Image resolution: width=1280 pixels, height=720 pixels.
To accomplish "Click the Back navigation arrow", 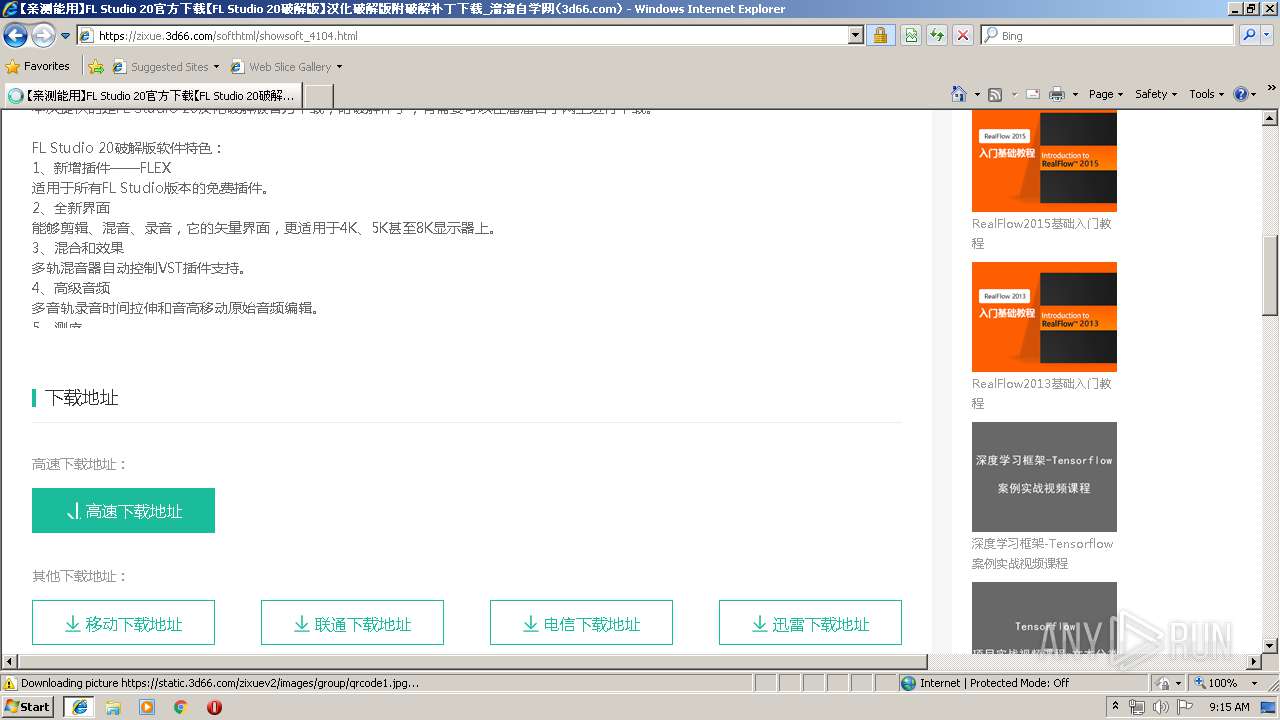I will tap(16, 36).
